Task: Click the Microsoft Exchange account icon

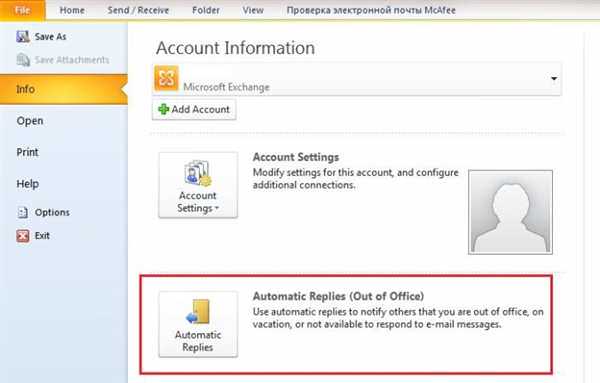Action: [x=166, y=78]
